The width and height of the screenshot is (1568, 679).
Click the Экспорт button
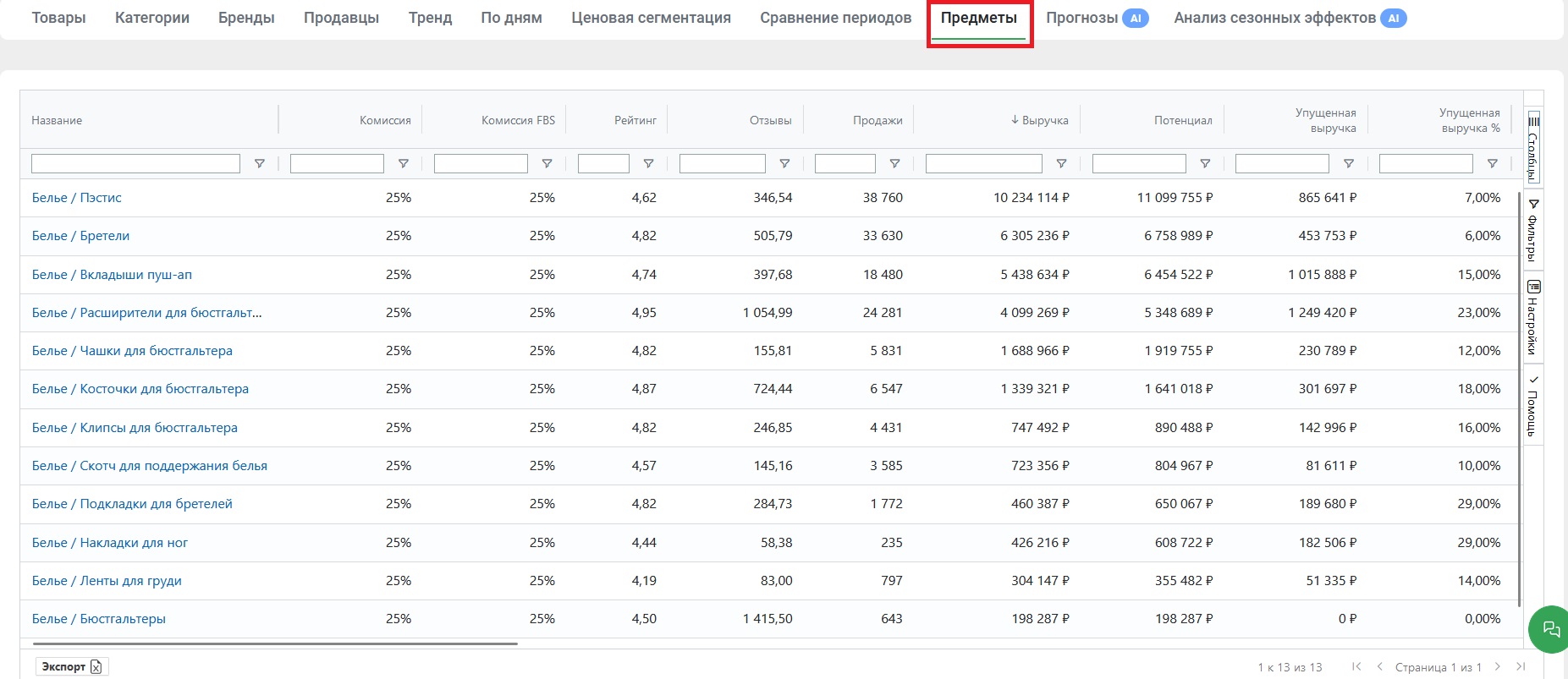tap(72, 666)
